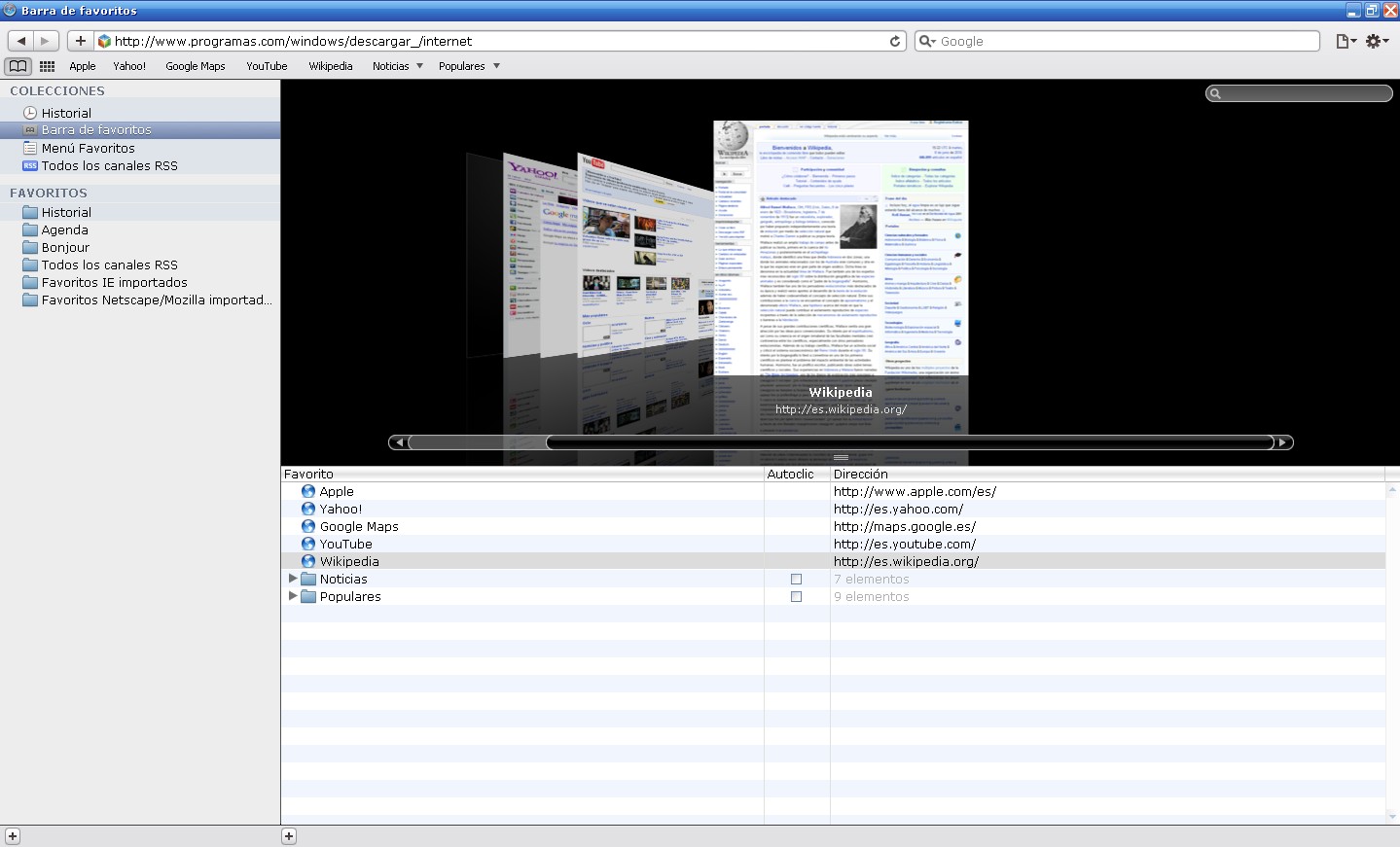The image size is (1400, 847).
Task: Click the Cover Flow scrollbar thumb
Action: pyautogui.click(x=910, y=442)
